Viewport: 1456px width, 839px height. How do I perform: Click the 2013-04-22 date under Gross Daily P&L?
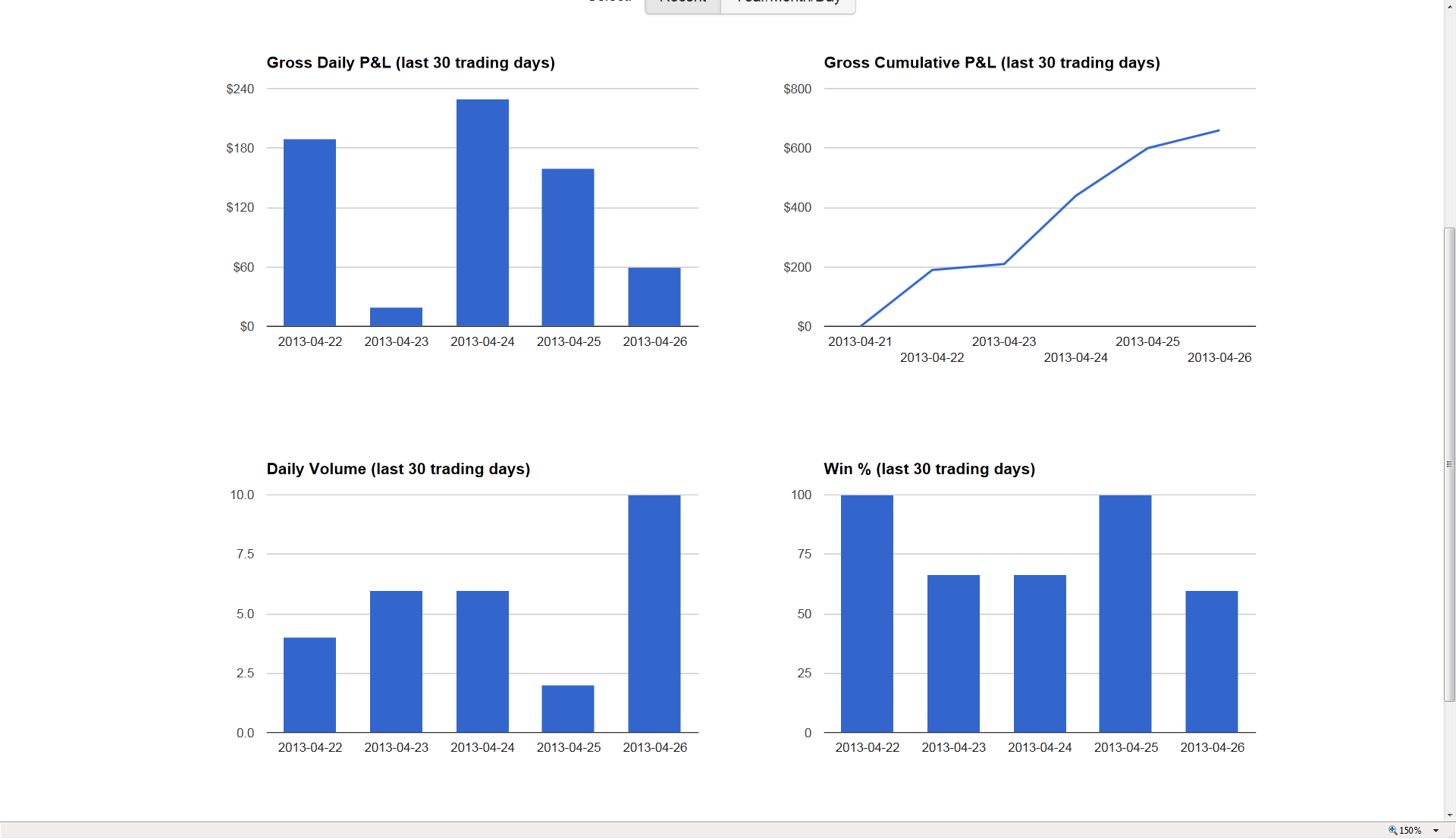pyautogui.click(x=310, y=341)
